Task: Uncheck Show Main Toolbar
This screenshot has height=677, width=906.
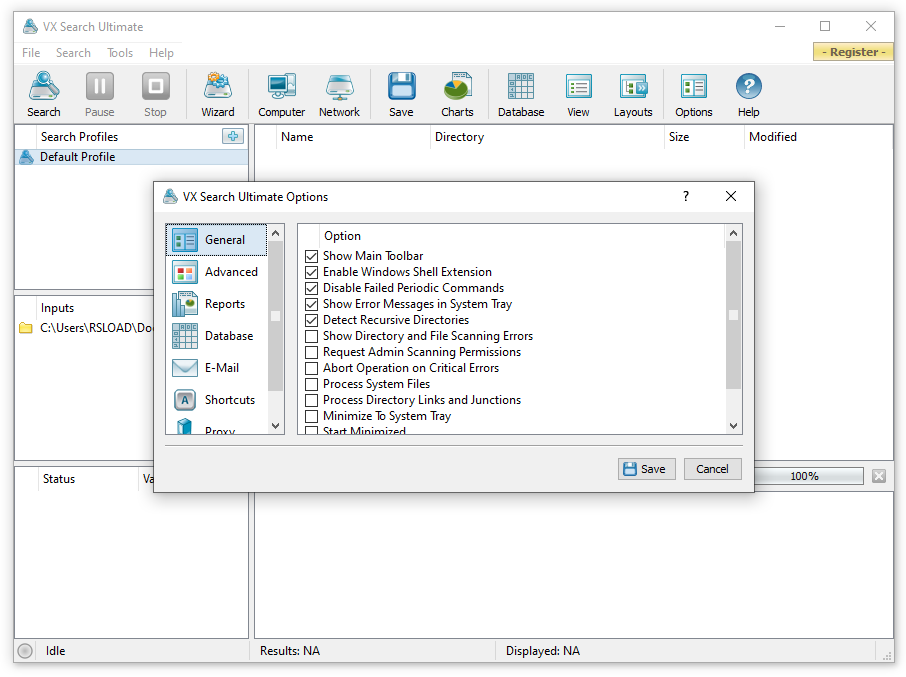Action: click(x=311, y=256)
